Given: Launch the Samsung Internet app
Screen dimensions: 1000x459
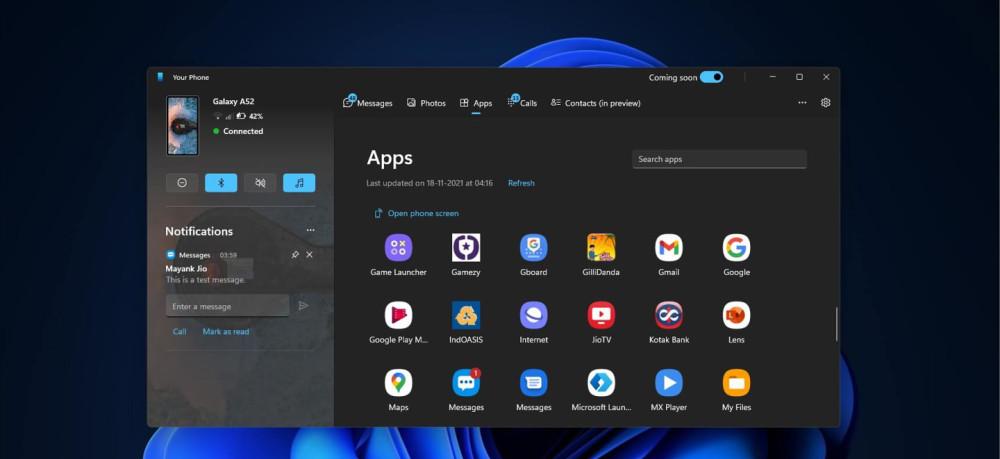Looking at the screenshot, I should [x=534, y=316].
